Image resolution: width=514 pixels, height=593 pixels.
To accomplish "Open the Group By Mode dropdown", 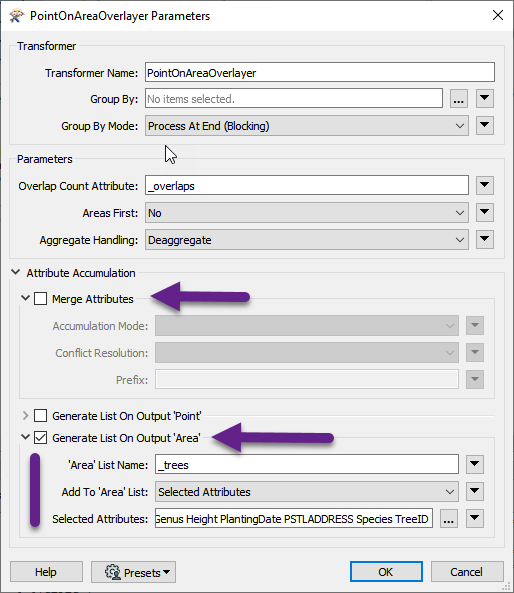I will (307, 126).
